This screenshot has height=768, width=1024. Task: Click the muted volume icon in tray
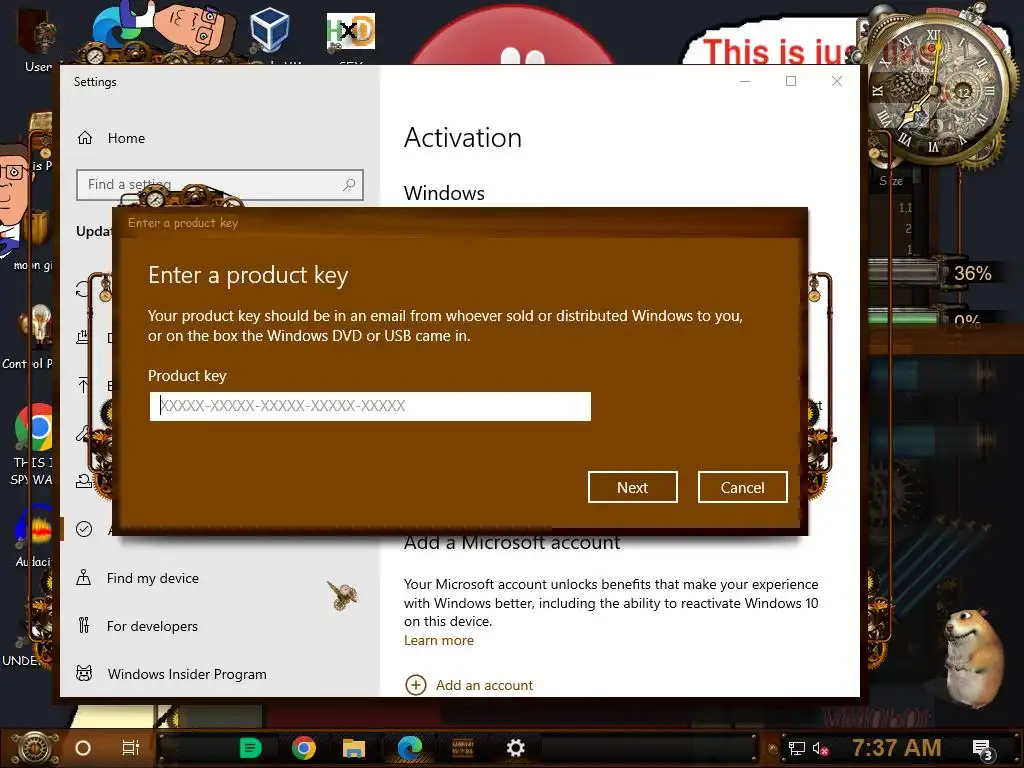(820, 748)
